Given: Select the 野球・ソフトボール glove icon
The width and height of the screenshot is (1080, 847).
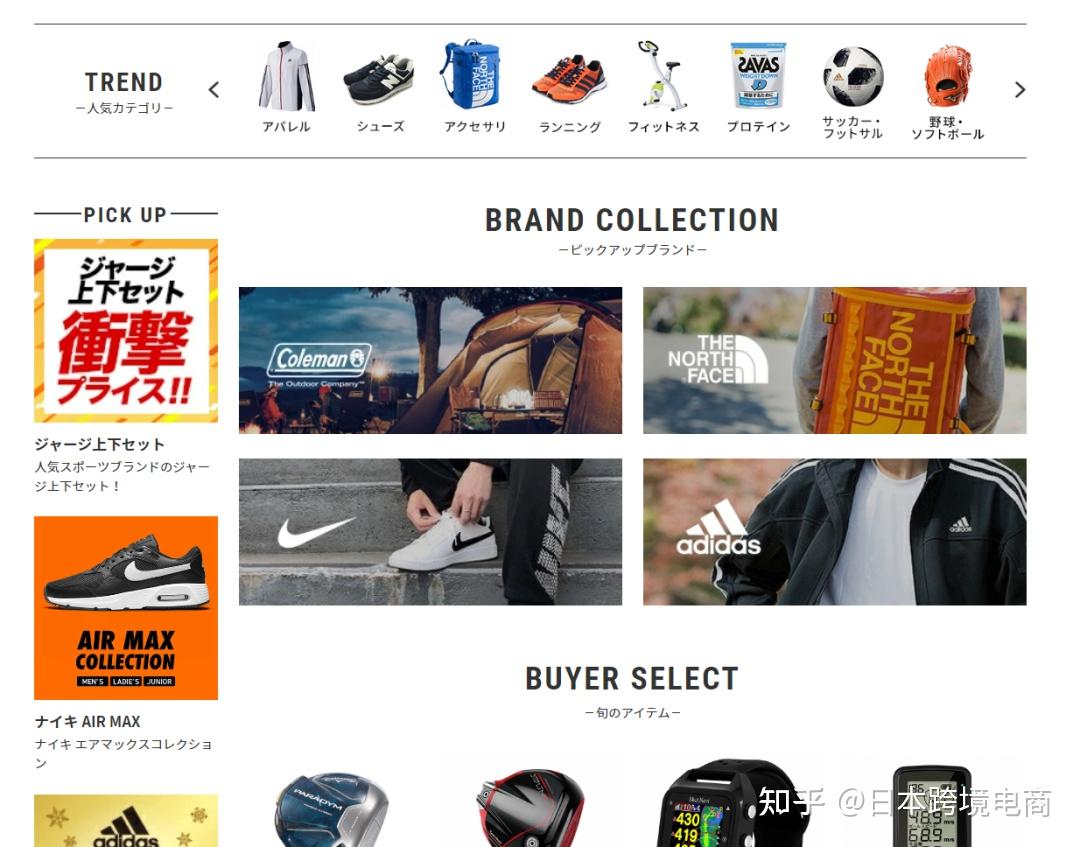Looking at the screenshot, I should click(948, 76).
